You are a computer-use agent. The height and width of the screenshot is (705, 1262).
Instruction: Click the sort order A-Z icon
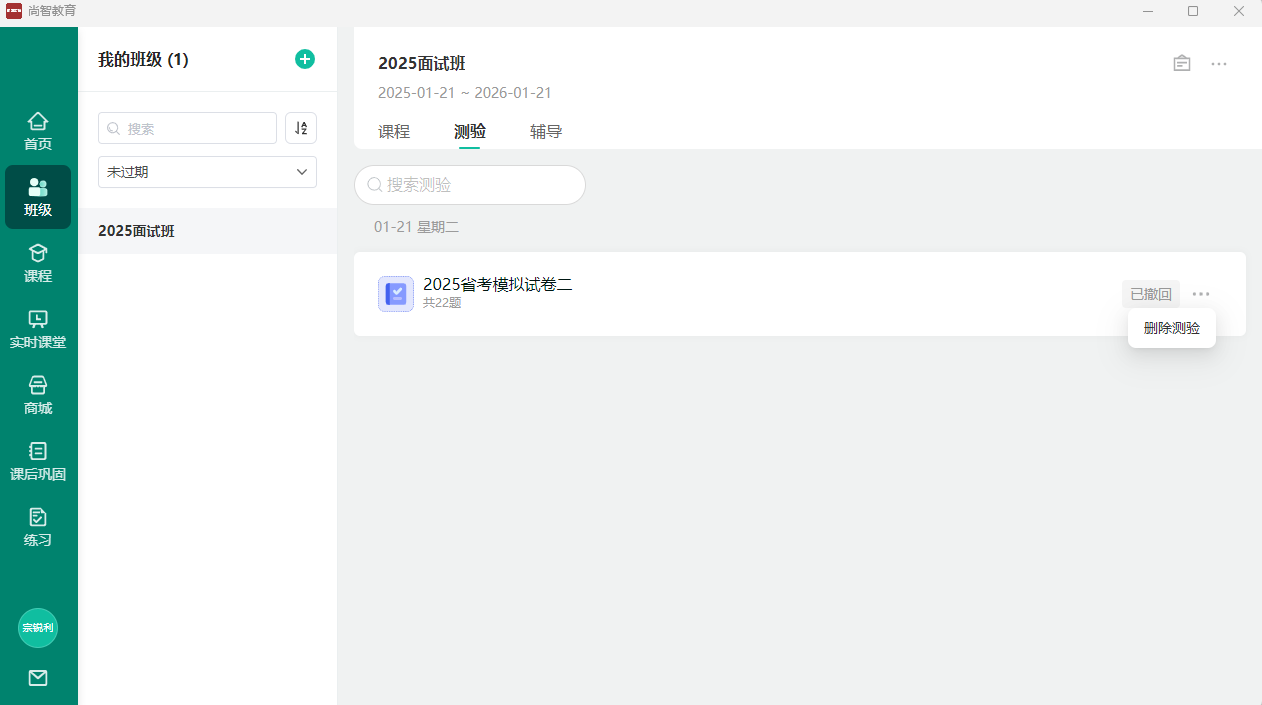click(x=301, y=128)
